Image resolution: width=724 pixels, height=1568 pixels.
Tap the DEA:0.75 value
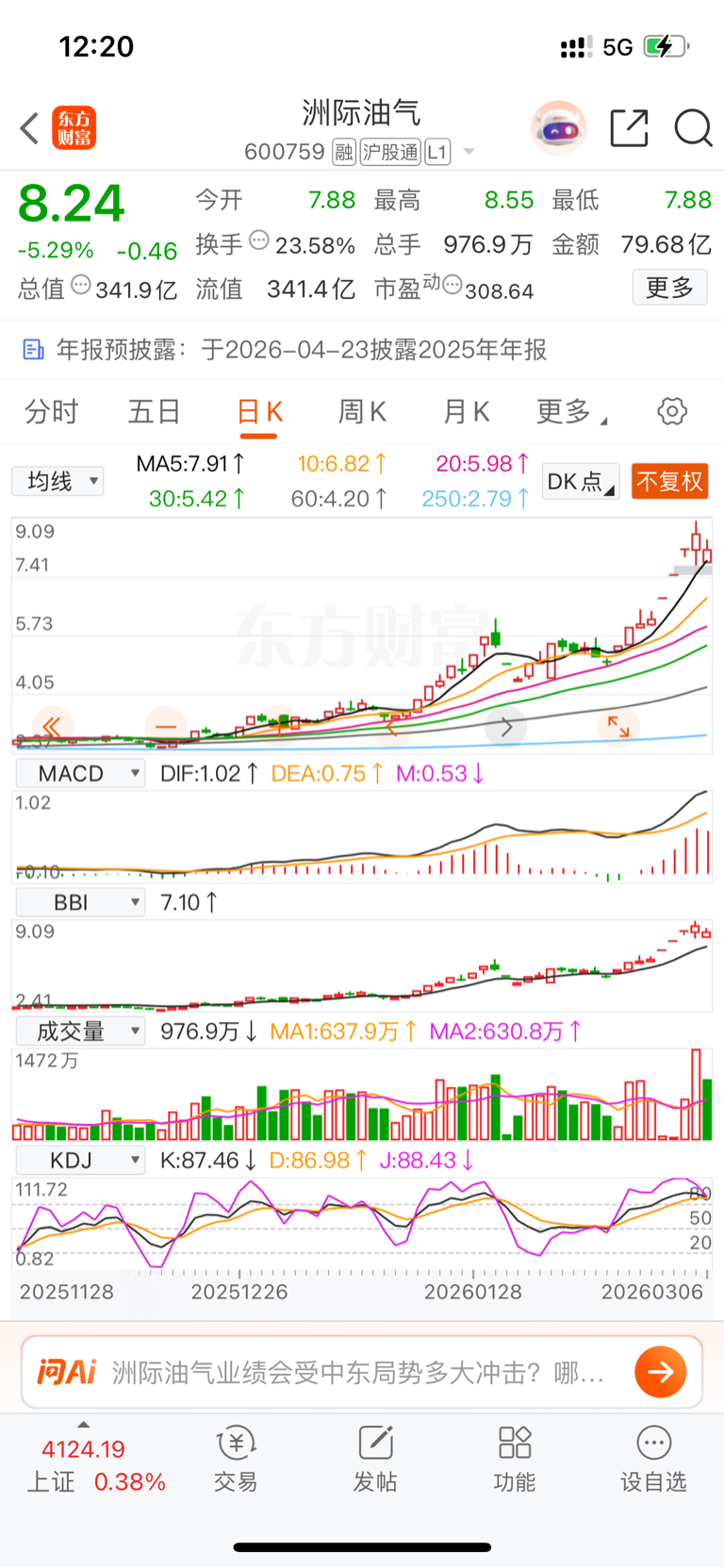point(327,773)
